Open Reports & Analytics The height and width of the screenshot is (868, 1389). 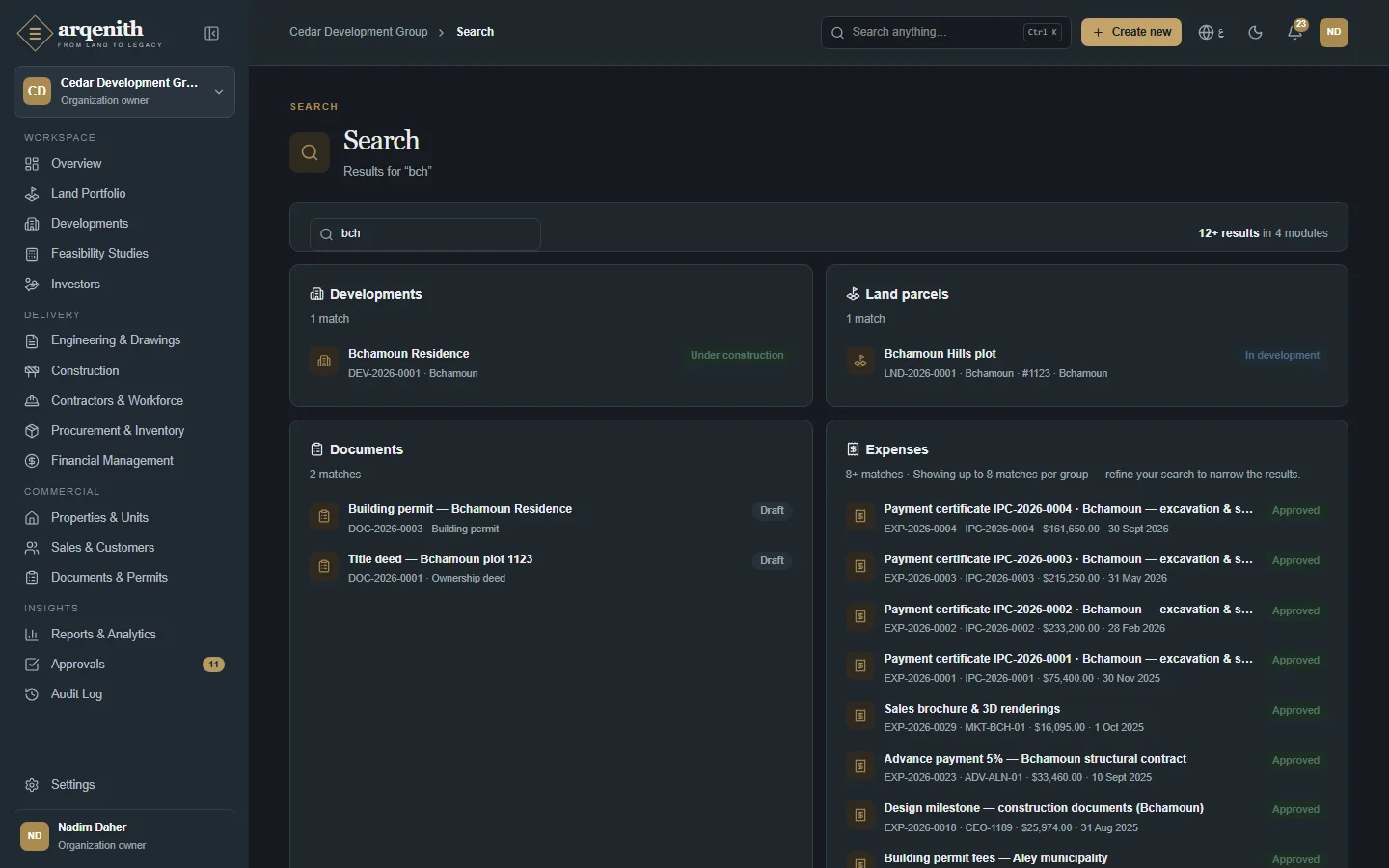124,635
